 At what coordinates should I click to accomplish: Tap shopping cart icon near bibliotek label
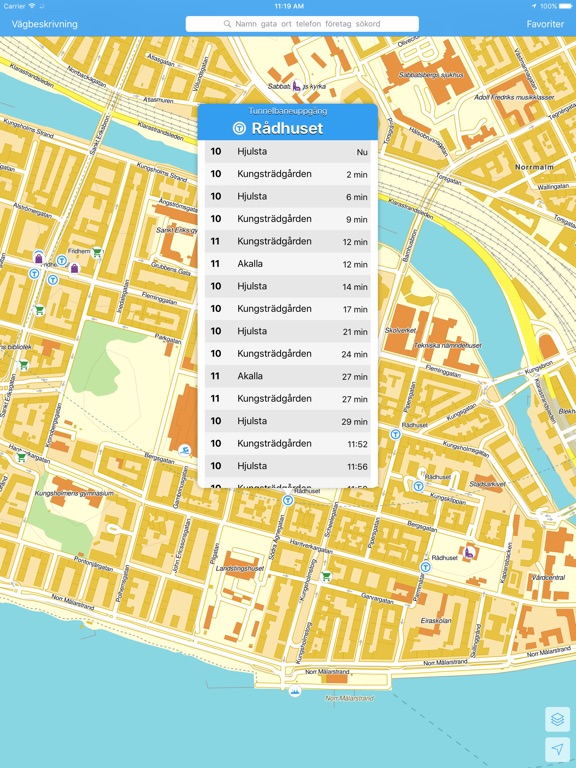(x=23, y=365)
